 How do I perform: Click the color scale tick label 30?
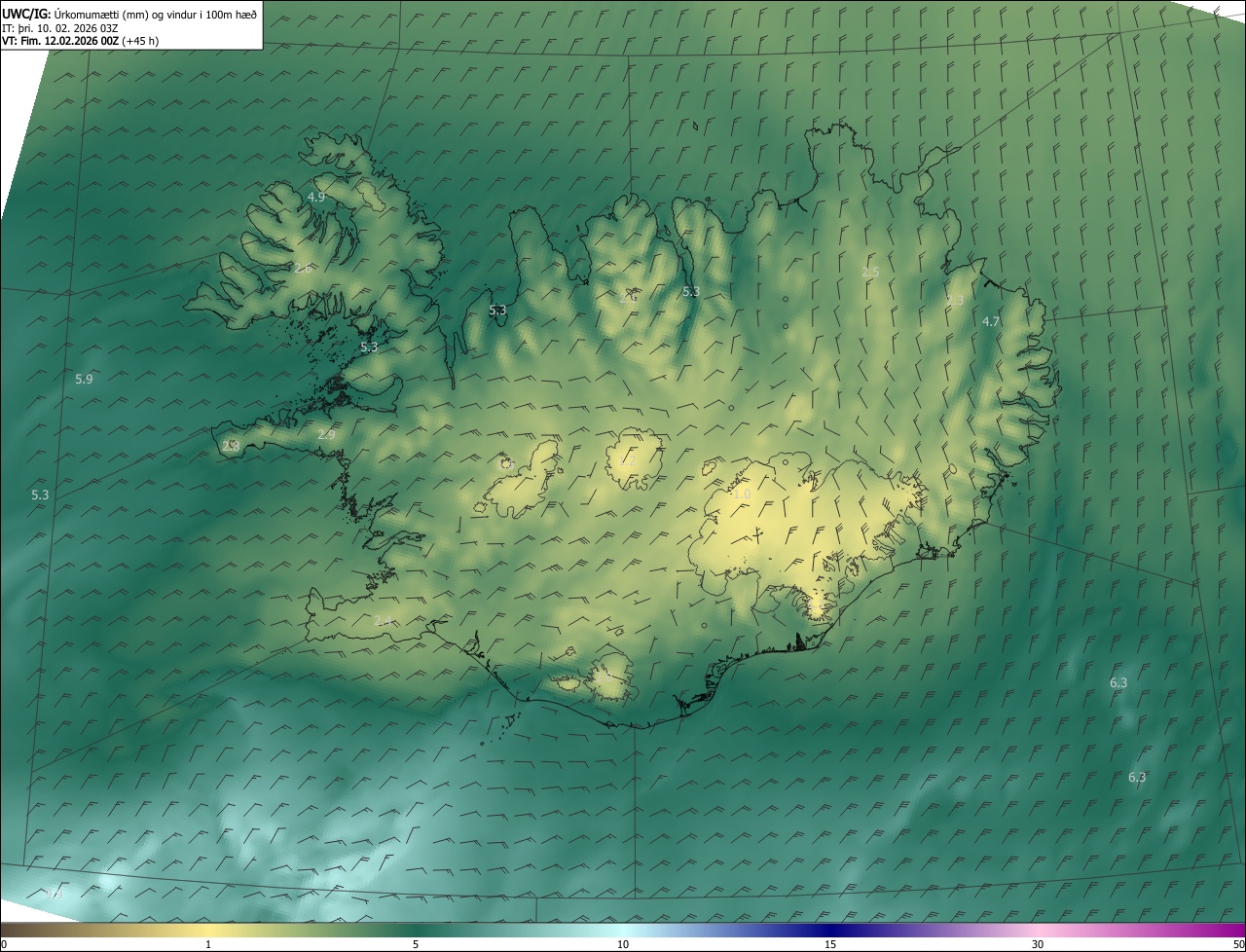pyautogui.click(x=1038, y=944)
